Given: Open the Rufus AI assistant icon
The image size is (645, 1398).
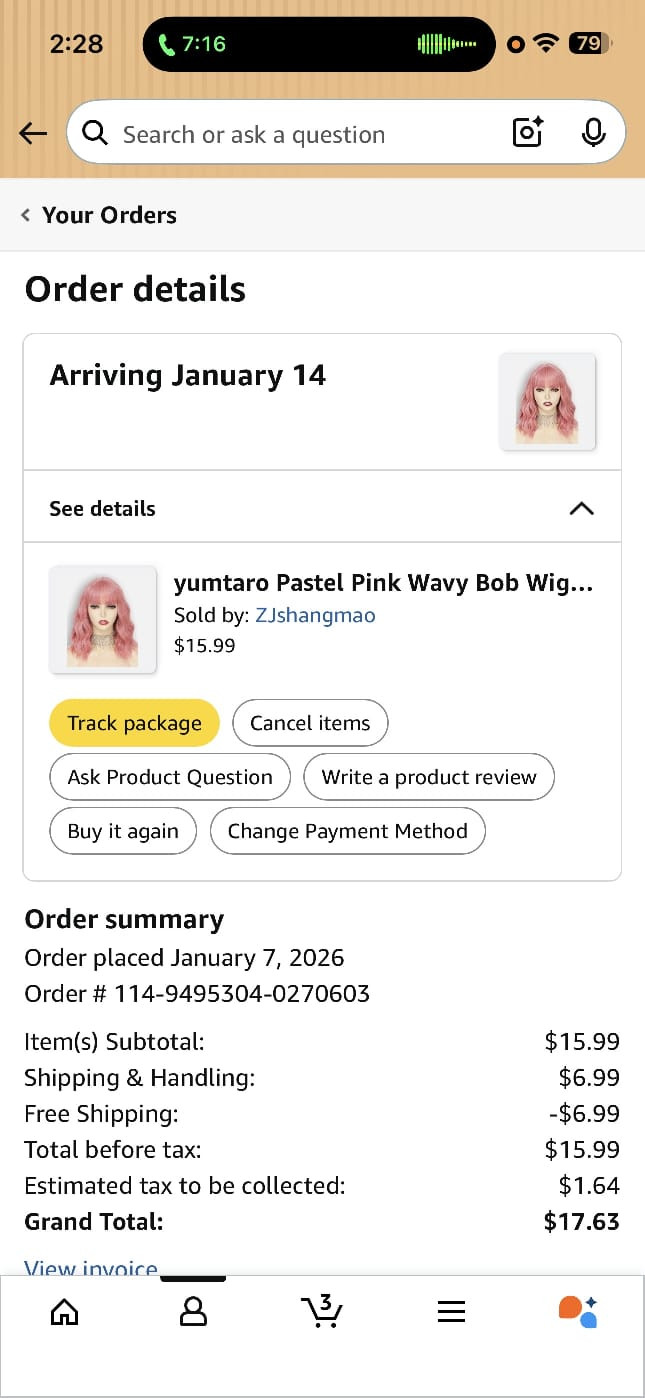Looking at the screenshot, I should point(578,1311).
